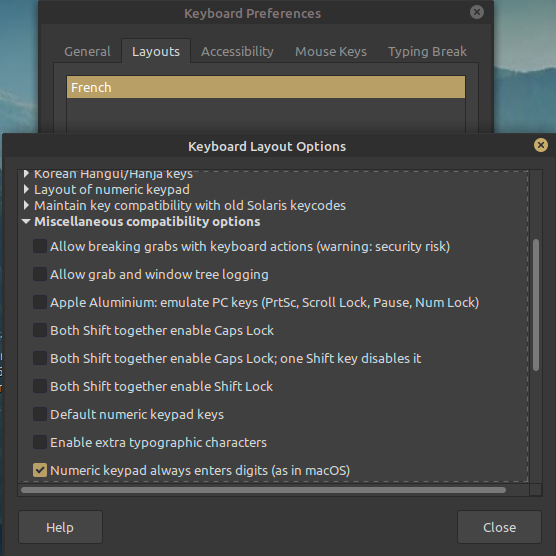Click the vertical scrollbar in options list

pyautogui.click(x=536, y=305)
